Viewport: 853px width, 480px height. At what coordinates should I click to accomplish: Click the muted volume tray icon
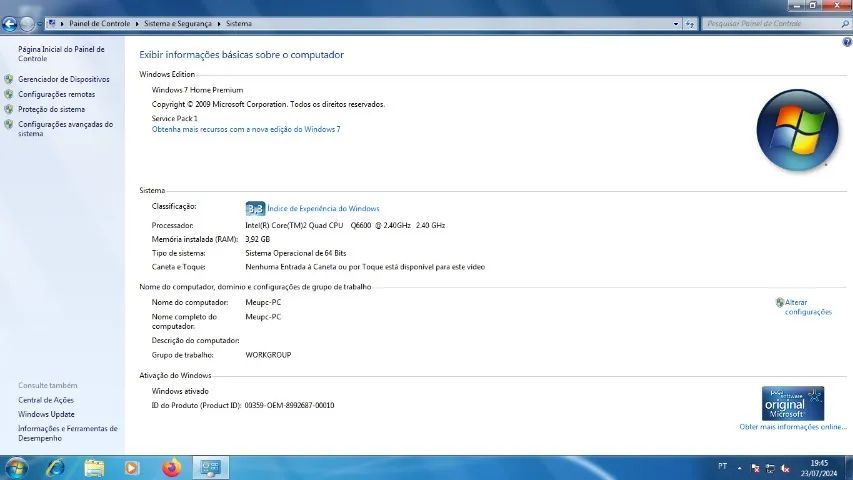point(785,468)
